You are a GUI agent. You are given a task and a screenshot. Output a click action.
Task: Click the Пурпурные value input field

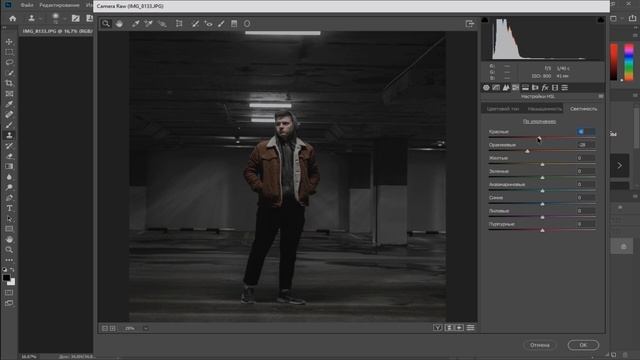point(586,224)
